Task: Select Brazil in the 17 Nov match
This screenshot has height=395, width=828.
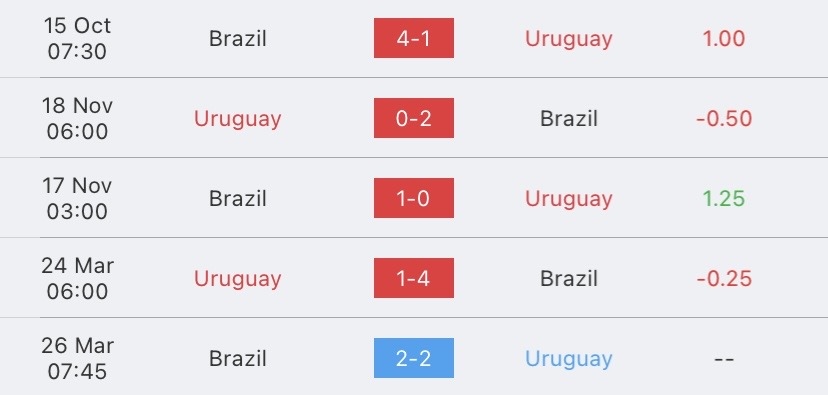Action: click(x=238, y=199)
